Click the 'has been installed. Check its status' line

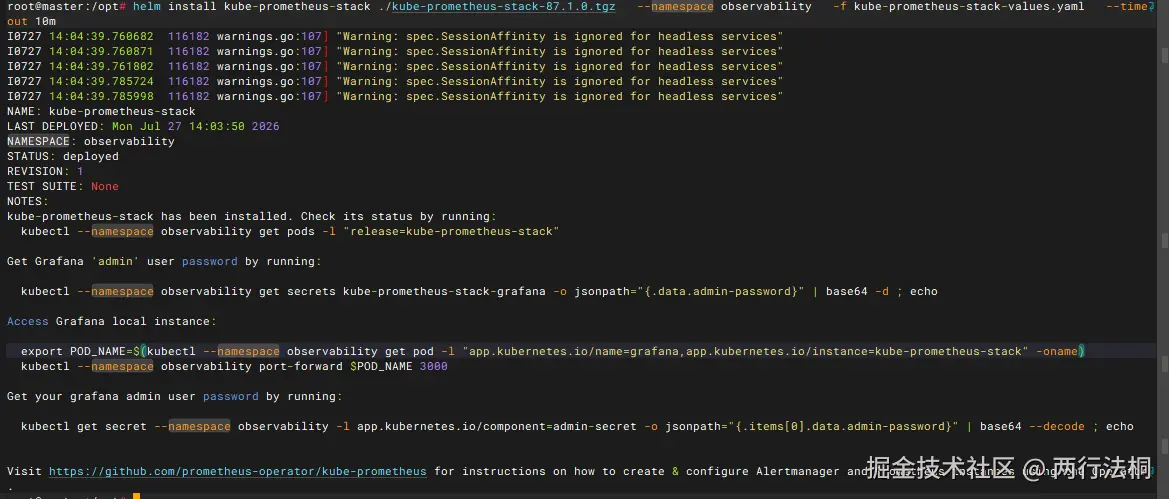[x=251, y=216]
